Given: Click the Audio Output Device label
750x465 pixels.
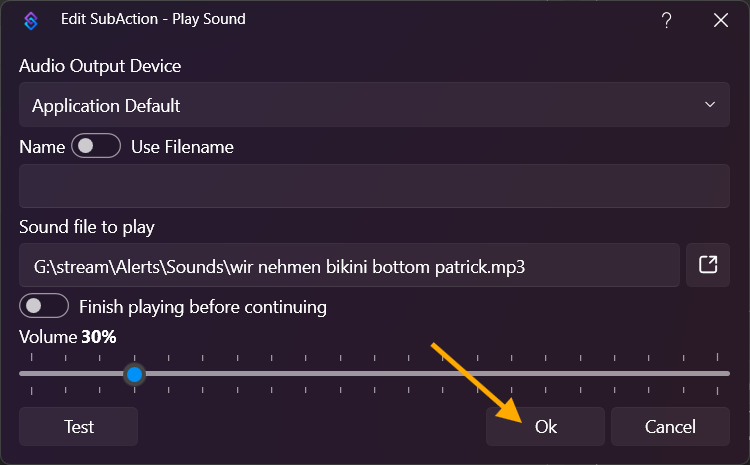Looking at the screenshot, I should [100, 66].
